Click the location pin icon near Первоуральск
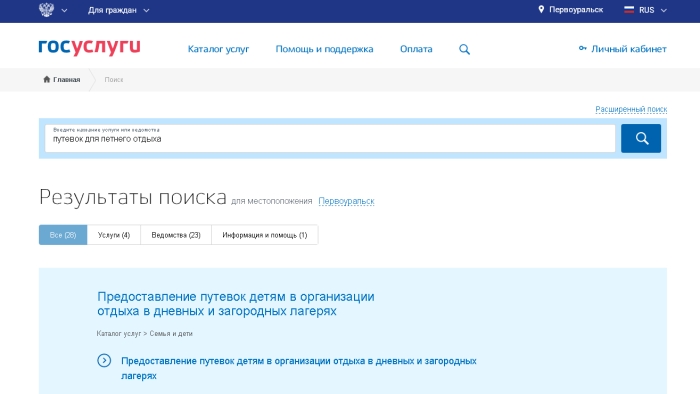 point(541,9)
